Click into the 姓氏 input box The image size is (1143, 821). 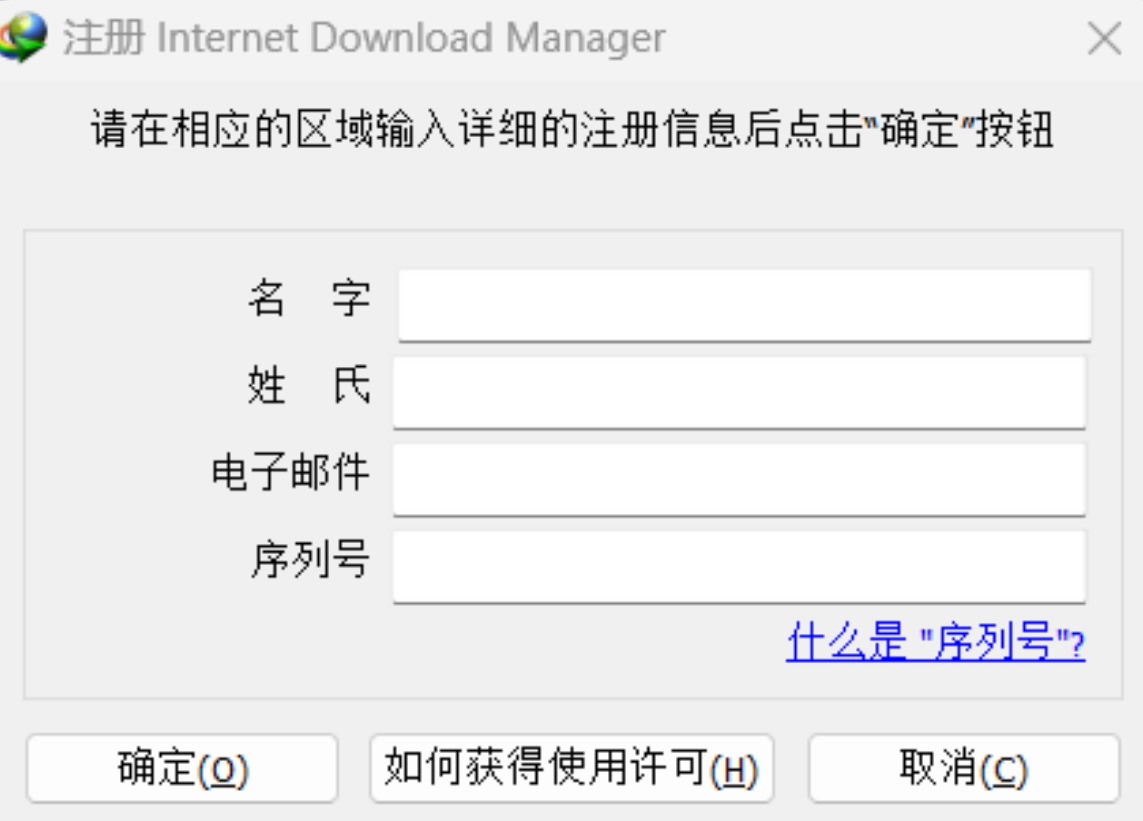739,392
